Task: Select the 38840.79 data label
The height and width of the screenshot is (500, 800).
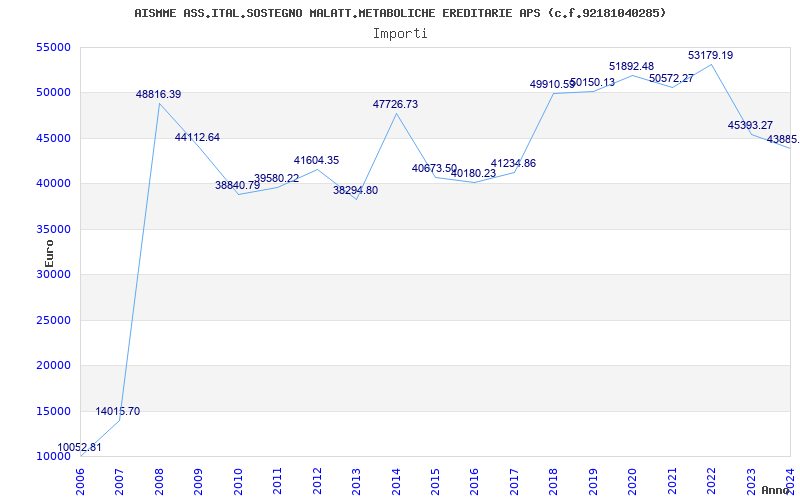Action: 237,185
